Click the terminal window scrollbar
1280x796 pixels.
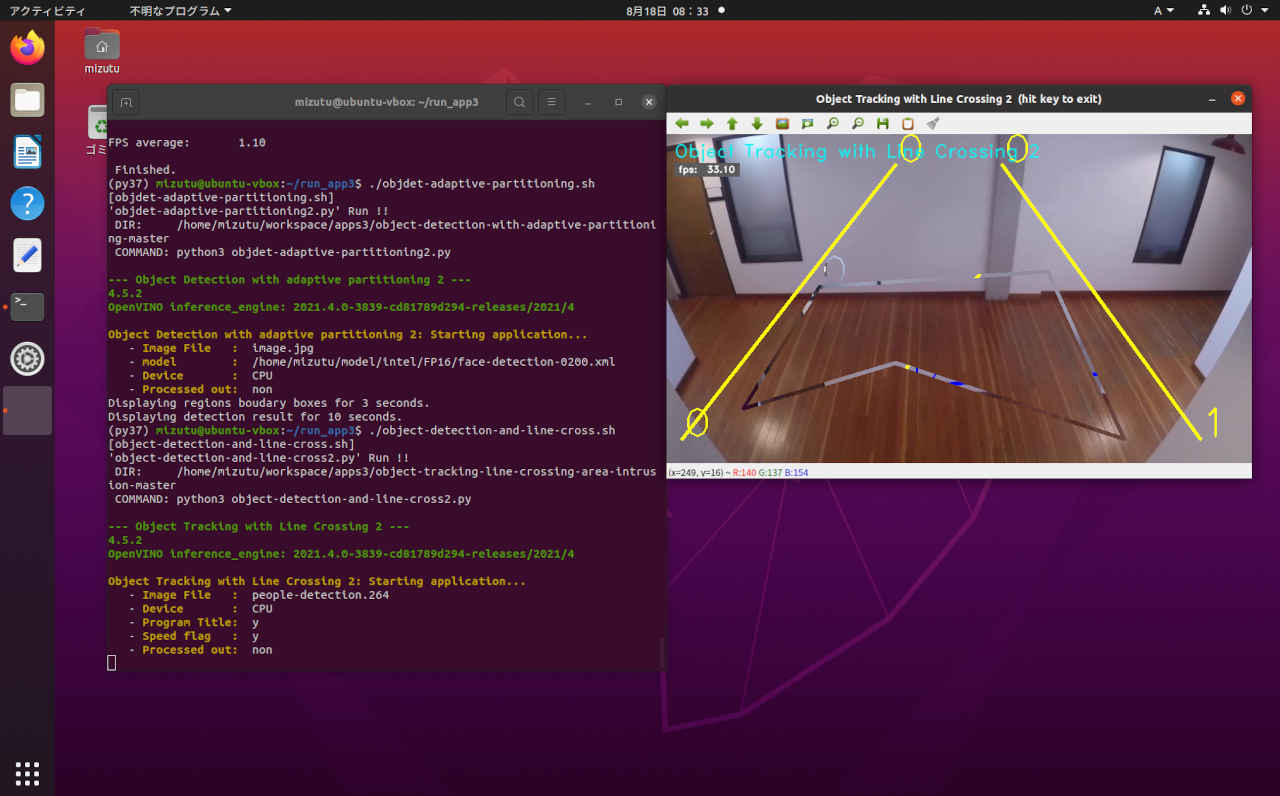(660, 652)
